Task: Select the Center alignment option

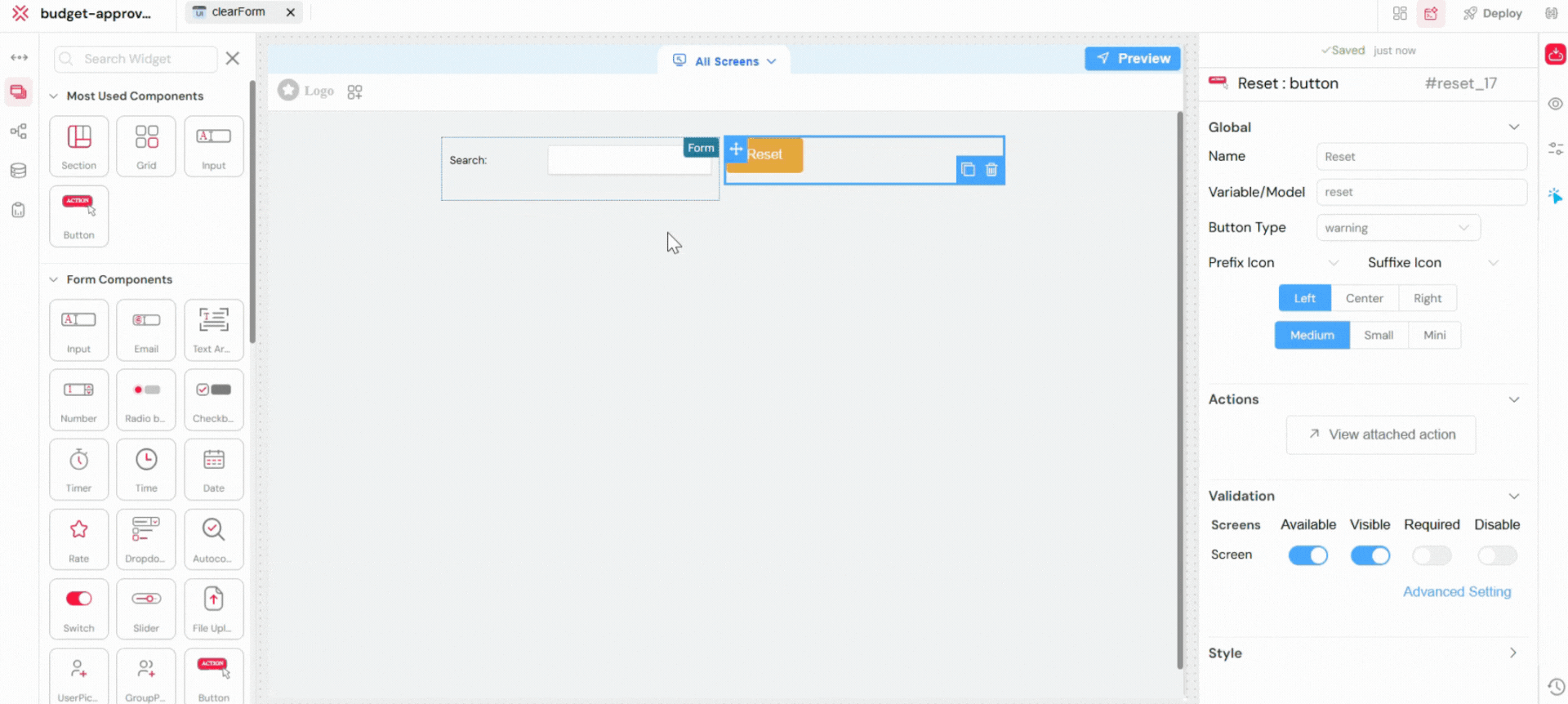Action: pyautogui.click(x=1364, y=298)
